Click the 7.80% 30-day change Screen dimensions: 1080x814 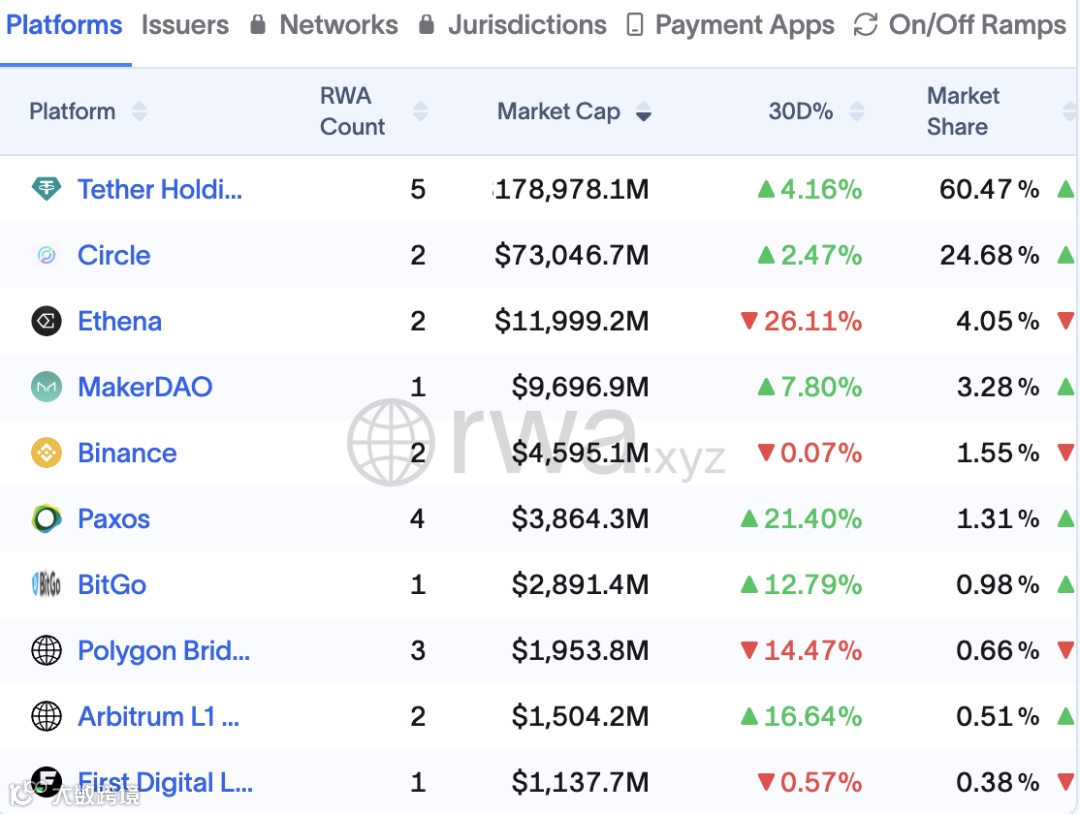(x=809, y=387)
